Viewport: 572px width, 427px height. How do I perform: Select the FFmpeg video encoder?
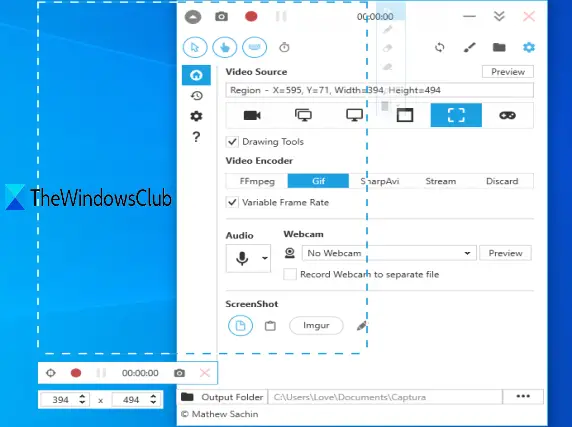pos(257,181)
